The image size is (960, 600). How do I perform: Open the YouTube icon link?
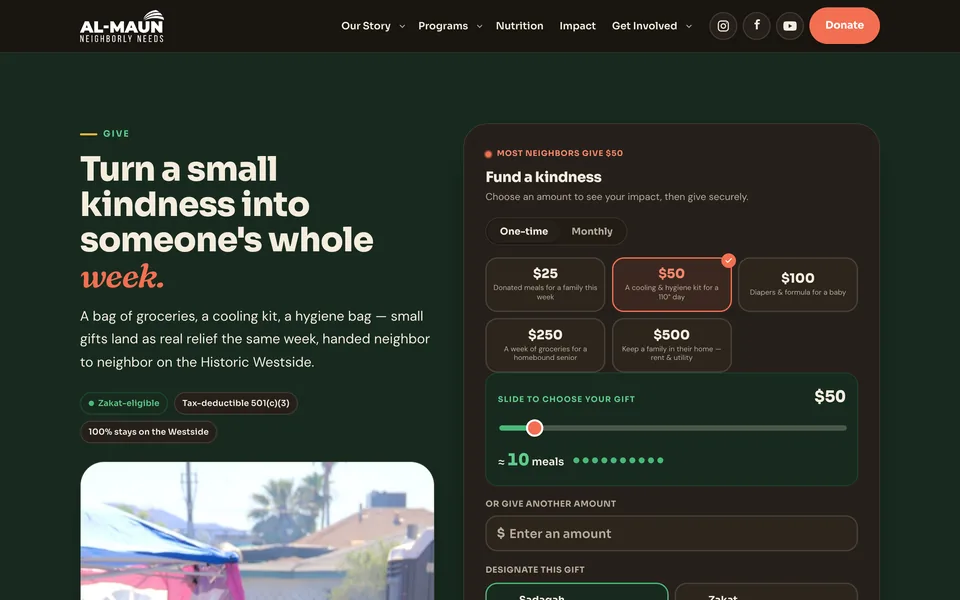790,26
